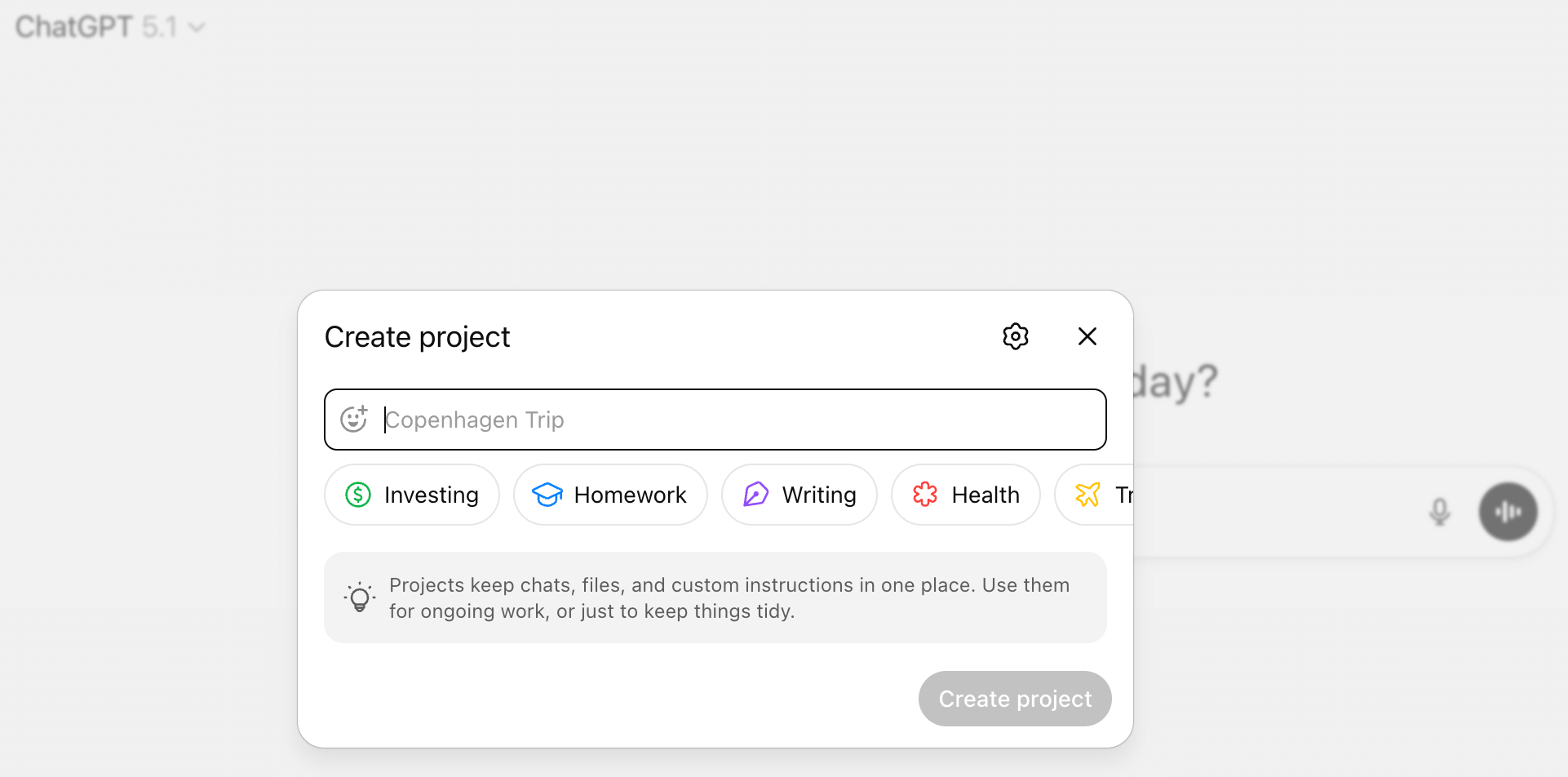Click the Copenhagen Trip name input field
Viewport: 1568px width, 777px height.
click(x=715, y=419)
